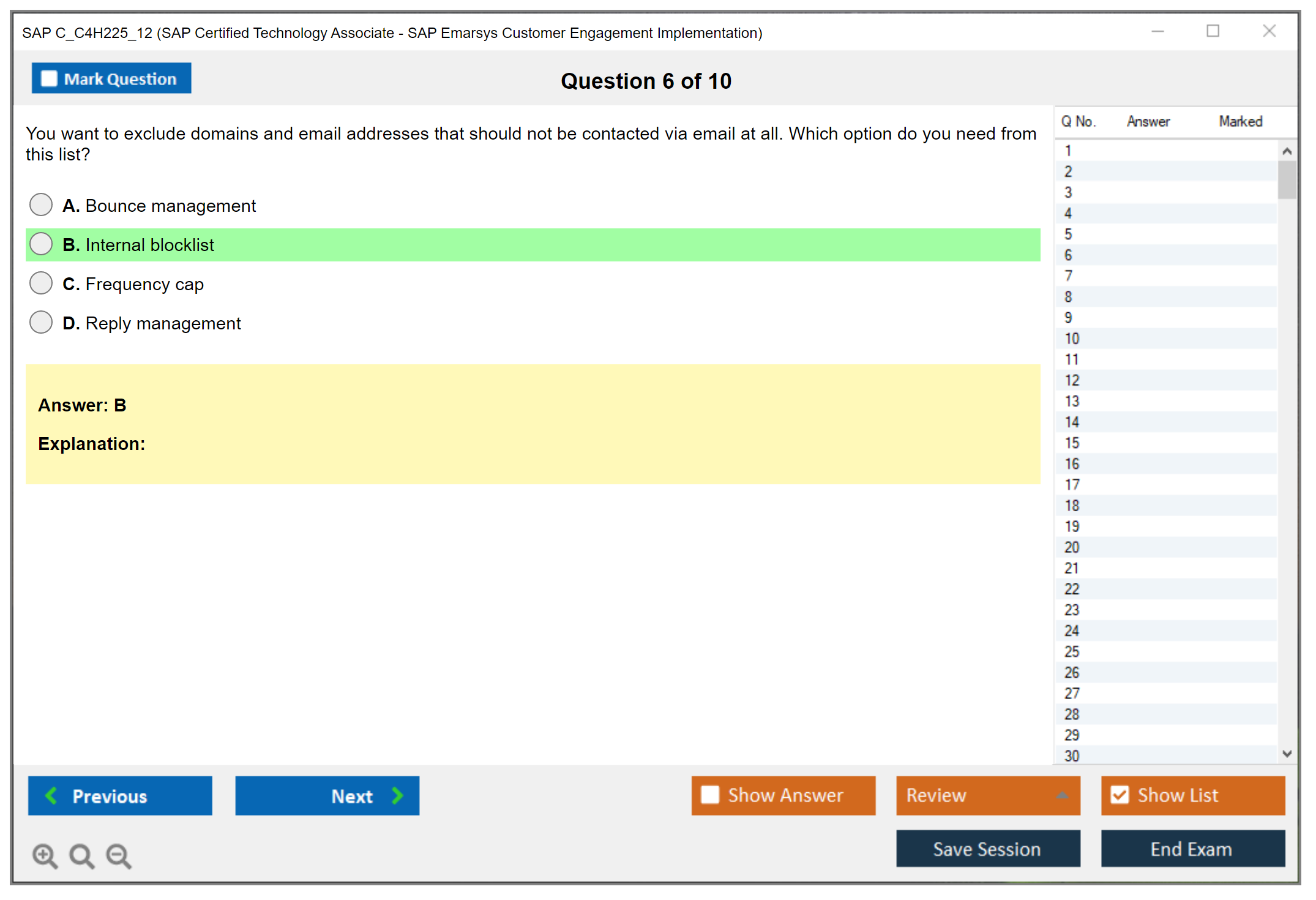Viewport: 1316px width, 900px height.
Task: Maximize the exam window
Action: point(1213,31)
